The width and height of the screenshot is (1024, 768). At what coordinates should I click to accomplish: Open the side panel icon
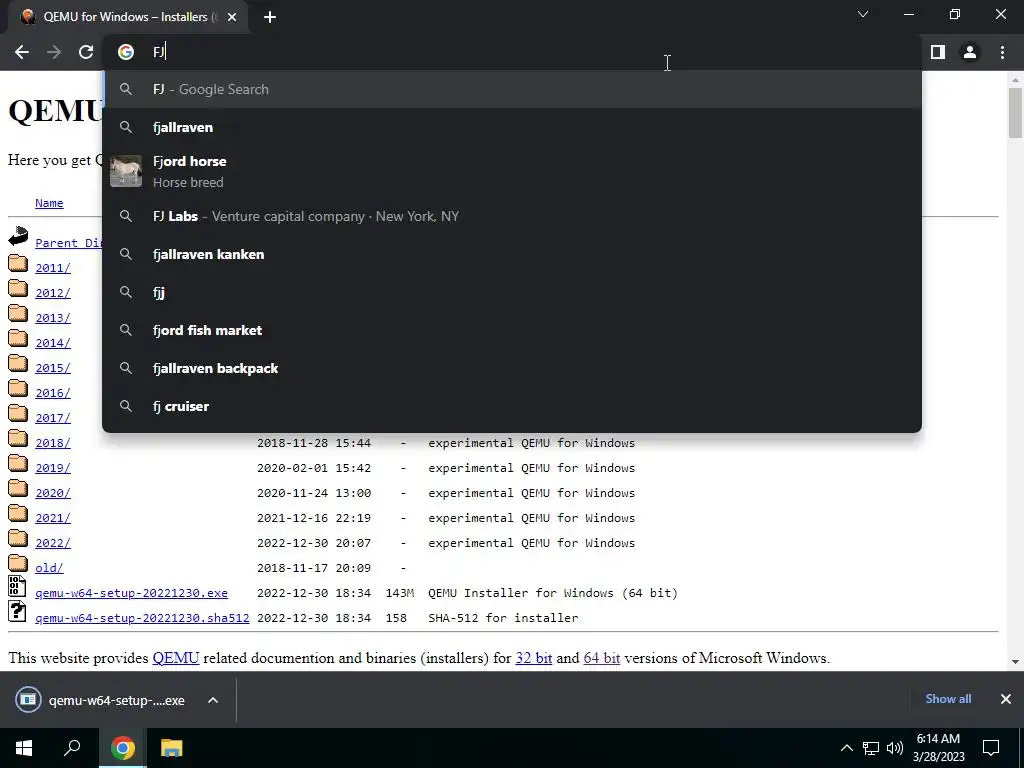pos(938,52)
